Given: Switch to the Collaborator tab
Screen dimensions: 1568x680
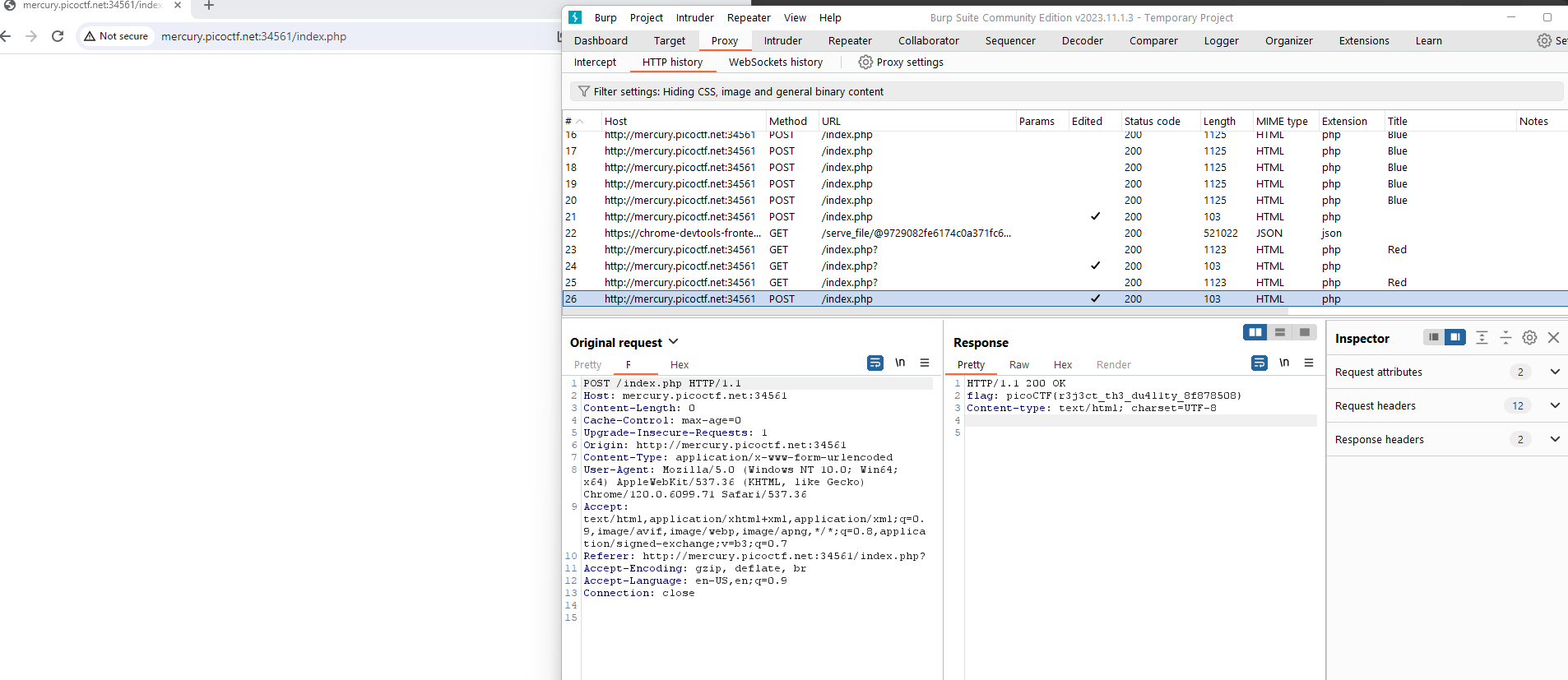Looking at the screenshot, I should click(929, 40).
